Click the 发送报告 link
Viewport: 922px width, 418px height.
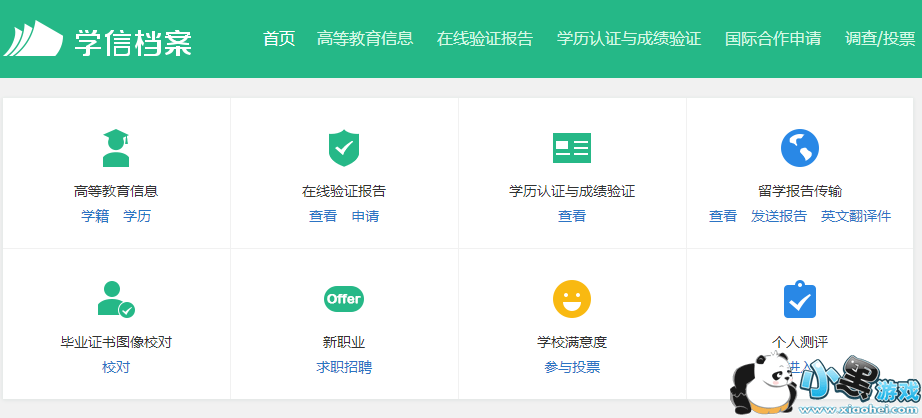point(779,216)
